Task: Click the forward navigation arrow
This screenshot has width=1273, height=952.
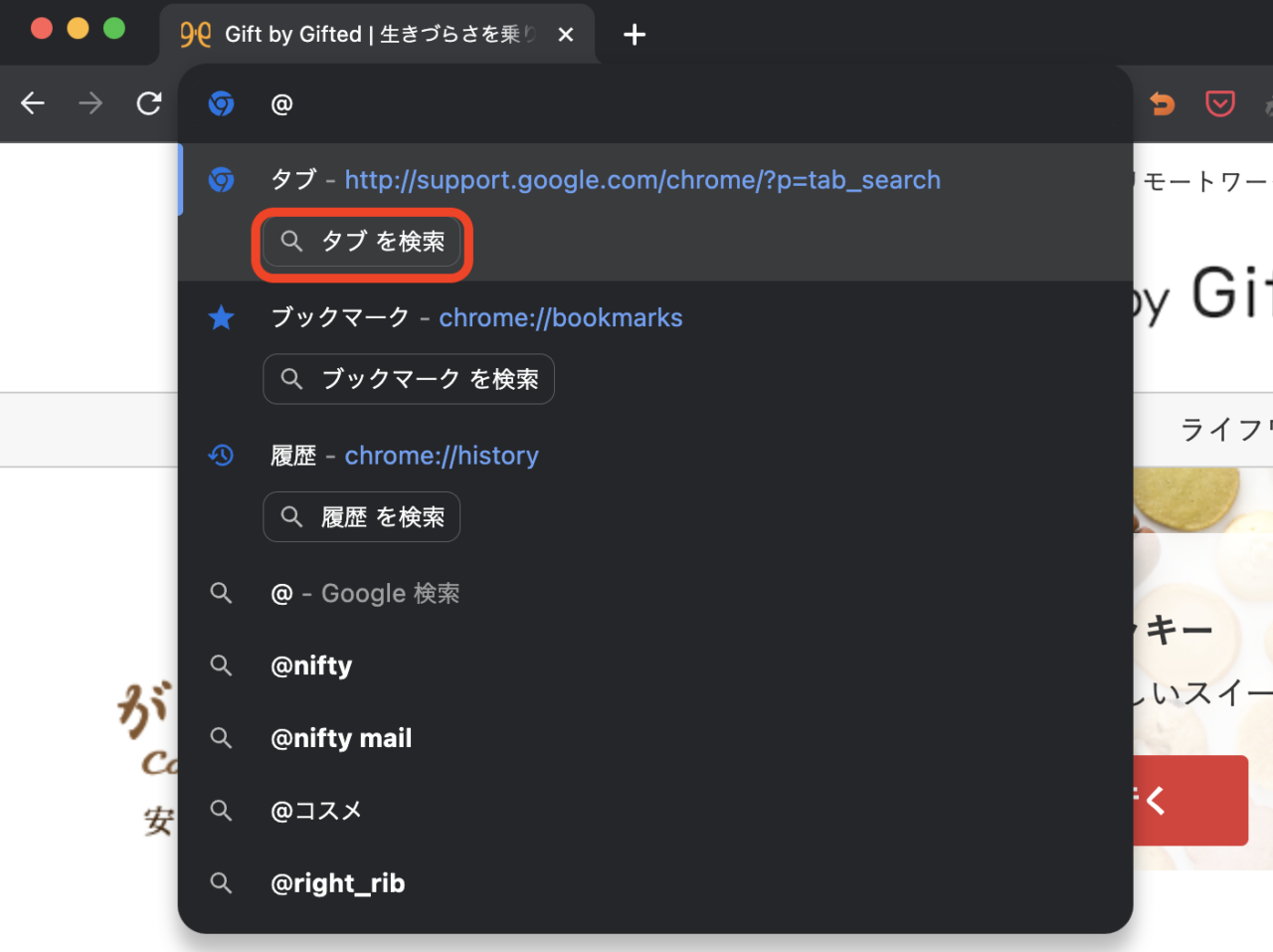Action: [91, 103]
